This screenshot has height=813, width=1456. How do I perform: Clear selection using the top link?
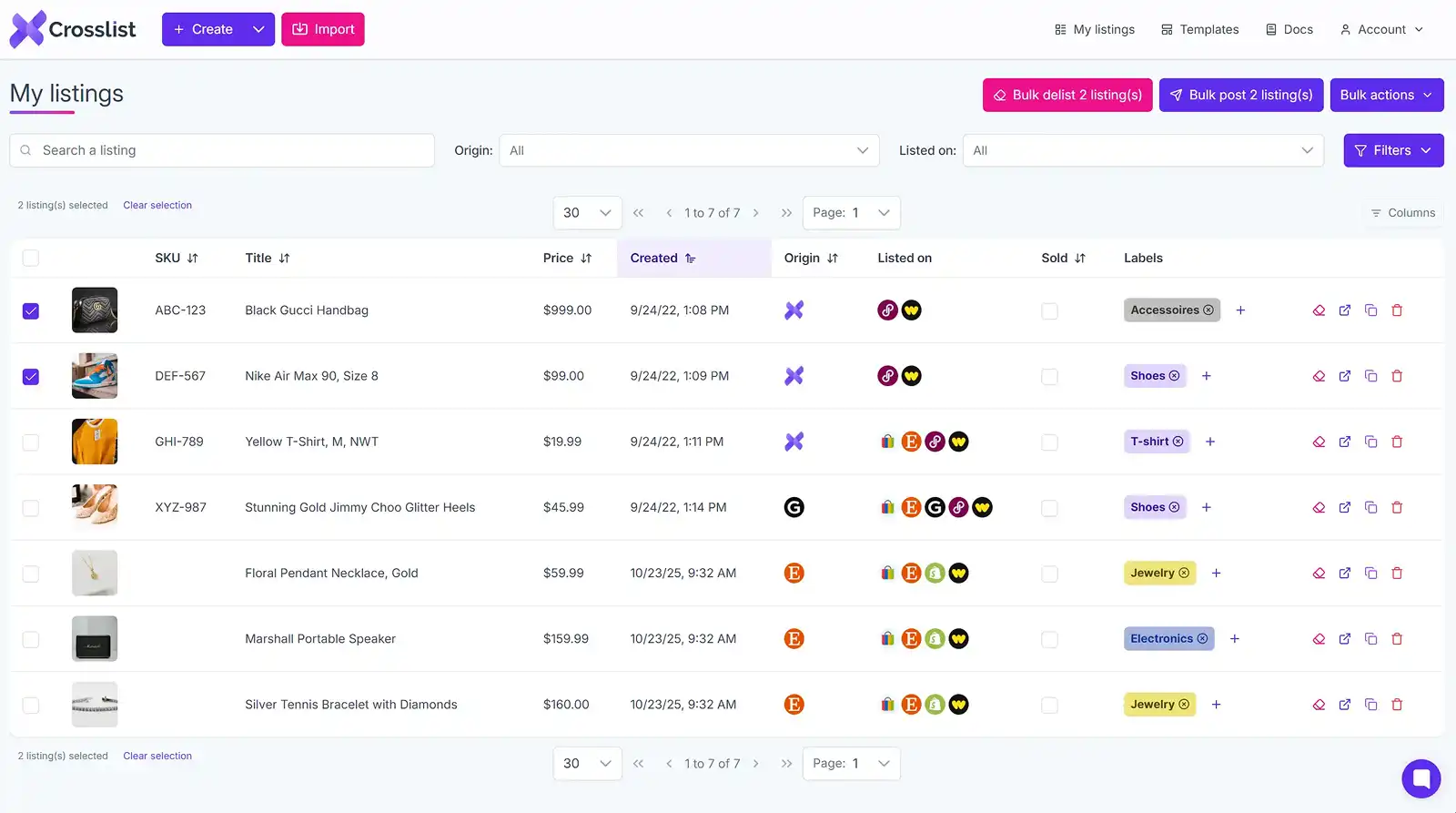[157, 206]
